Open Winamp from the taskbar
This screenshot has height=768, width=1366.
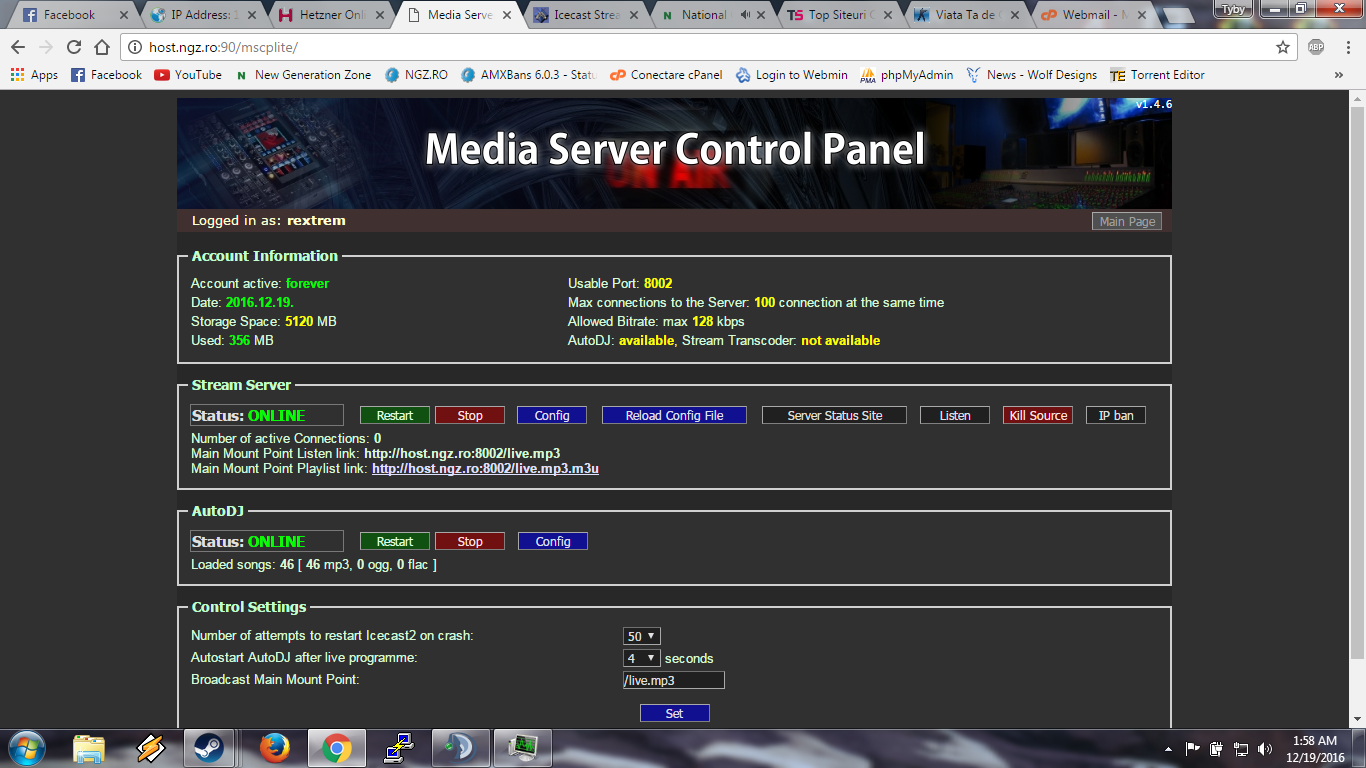[150, 747]
